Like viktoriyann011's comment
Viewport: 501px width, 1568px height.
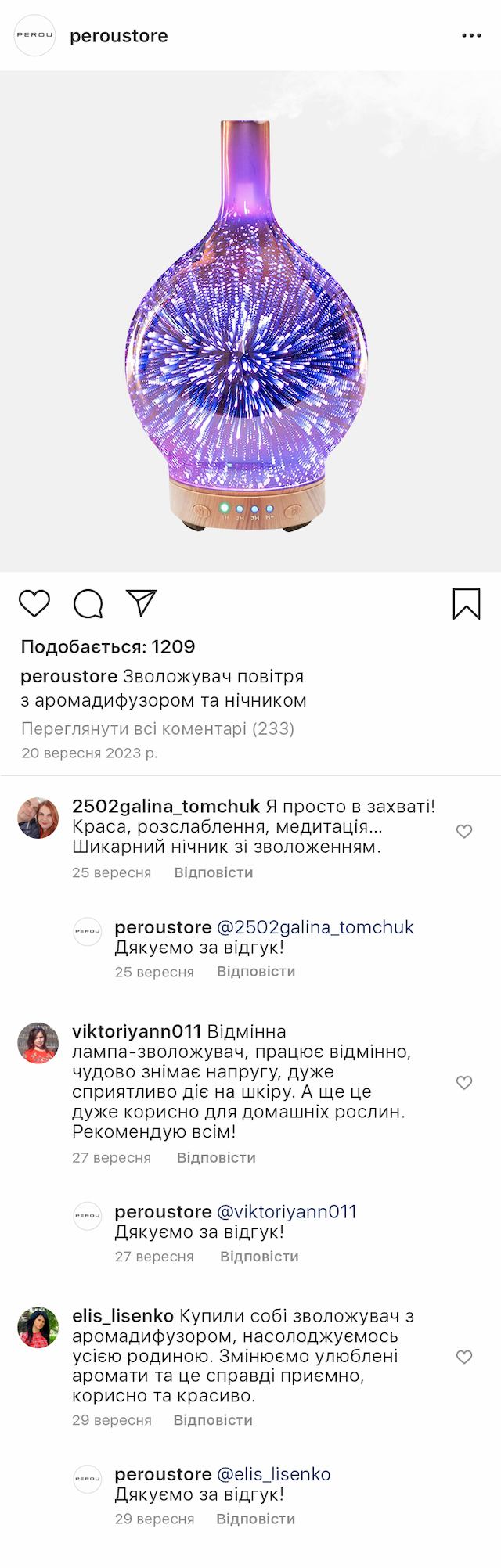tap(464, 1083)
